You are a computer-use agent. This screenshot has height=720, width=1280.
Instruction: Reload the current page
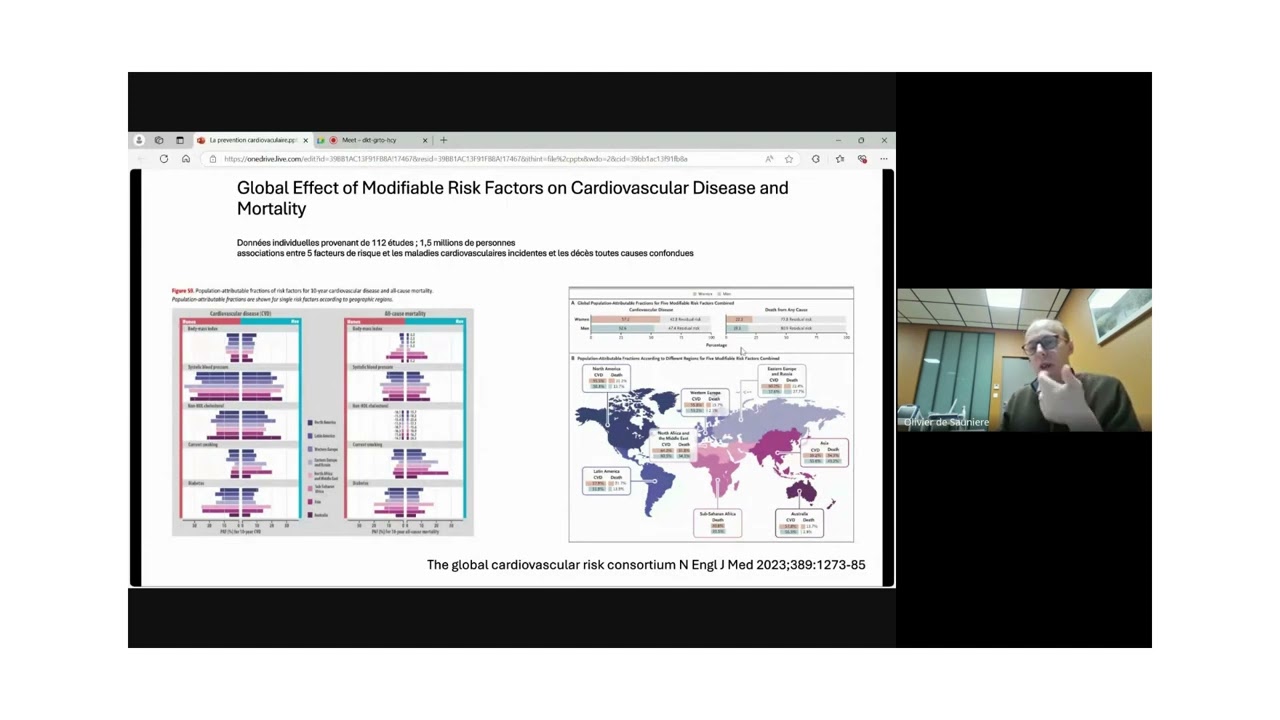[163, 159]
